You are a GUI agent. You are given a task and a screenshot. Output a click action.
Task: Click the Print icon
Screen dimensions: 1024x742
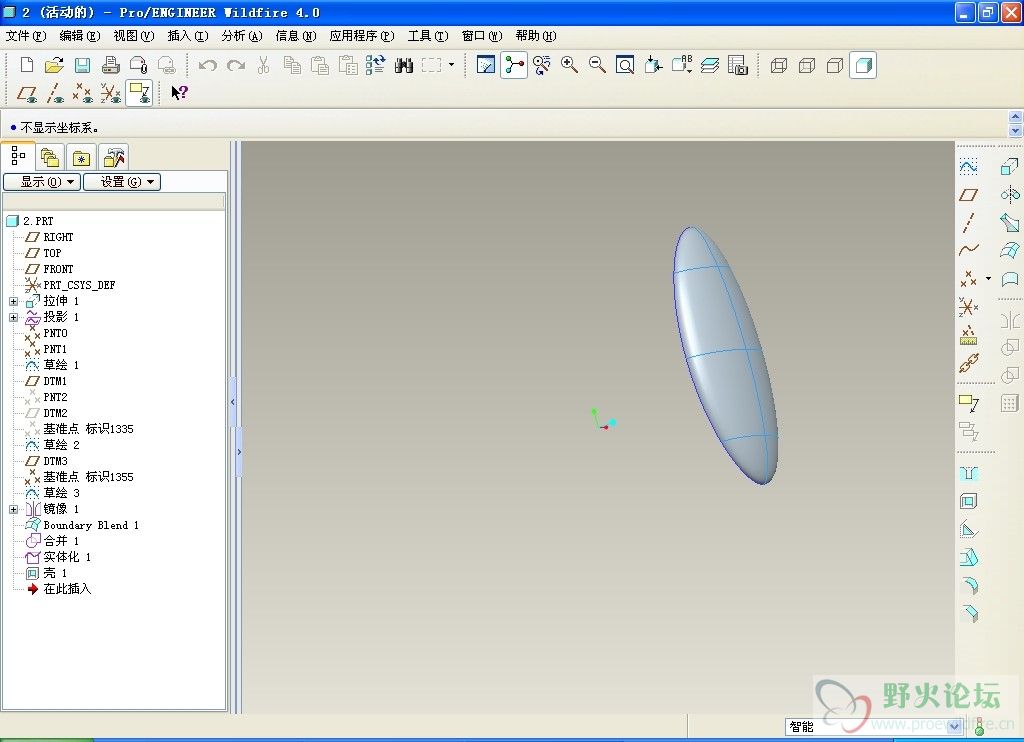click(110, 65)
